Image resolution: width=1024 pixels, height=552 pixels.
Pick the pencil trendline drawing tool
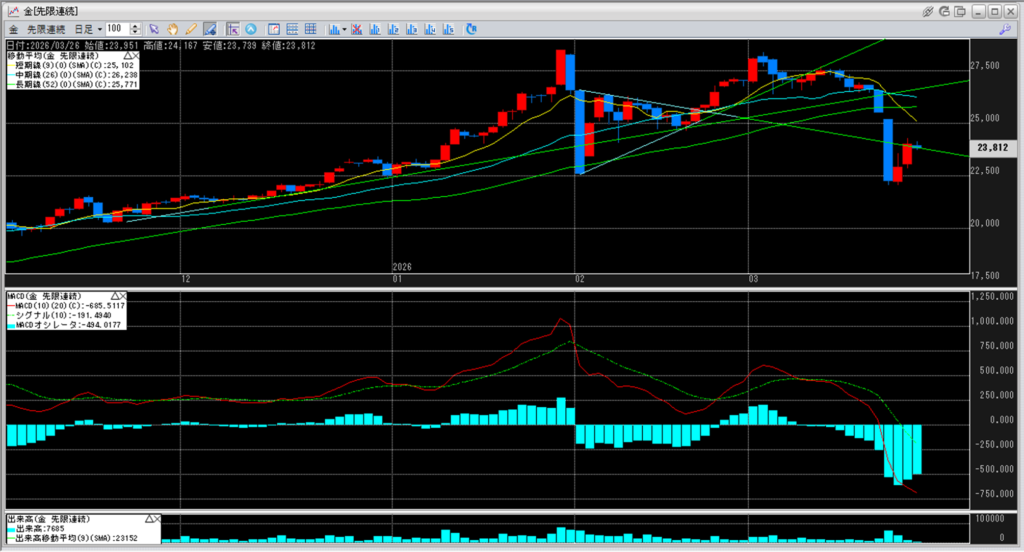coord(191,29)
